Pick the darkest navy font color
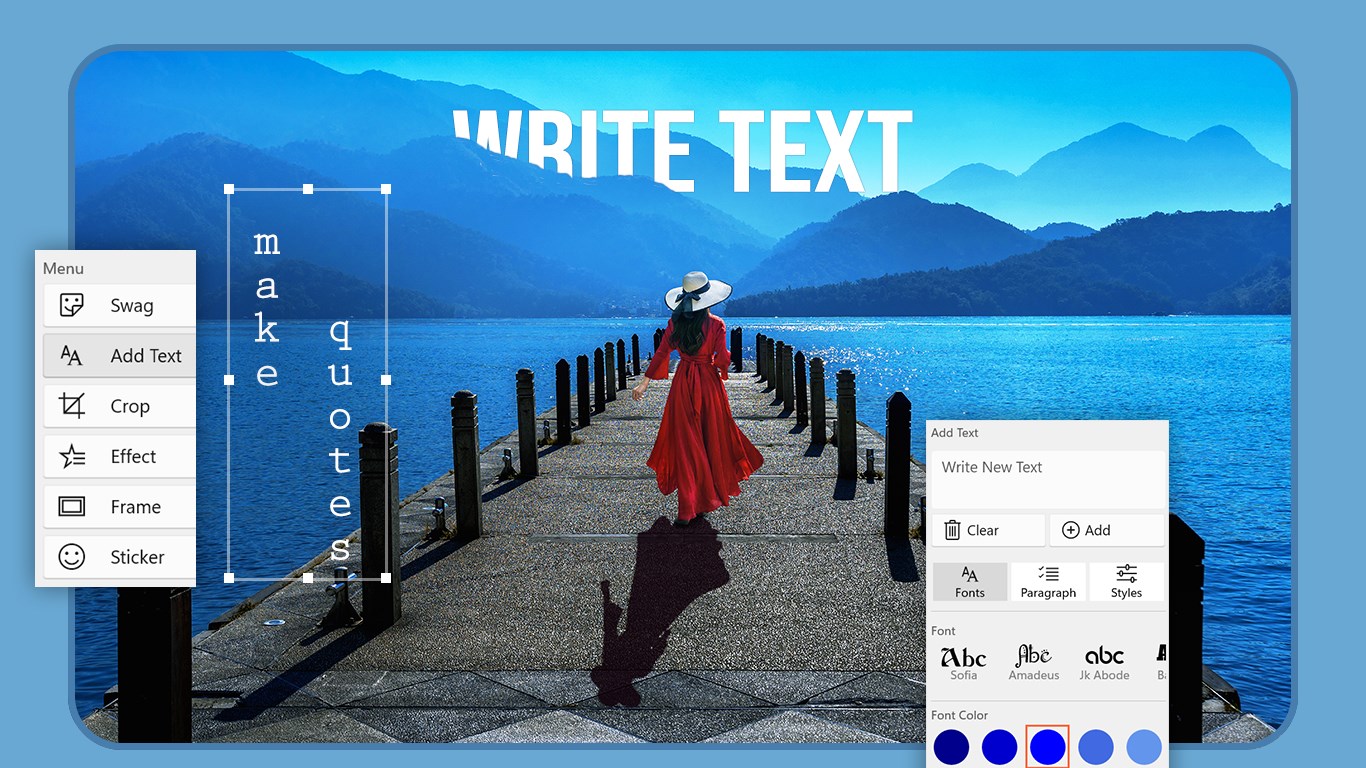 (x=951, y=747)
